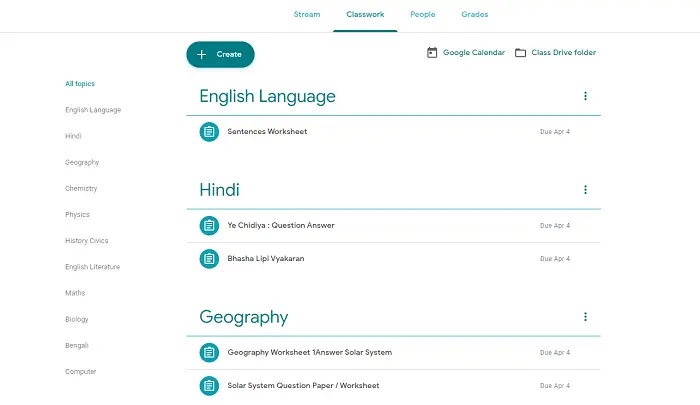
Task: Open the three-dot menu for English Language topic
Action: [585, 96]
